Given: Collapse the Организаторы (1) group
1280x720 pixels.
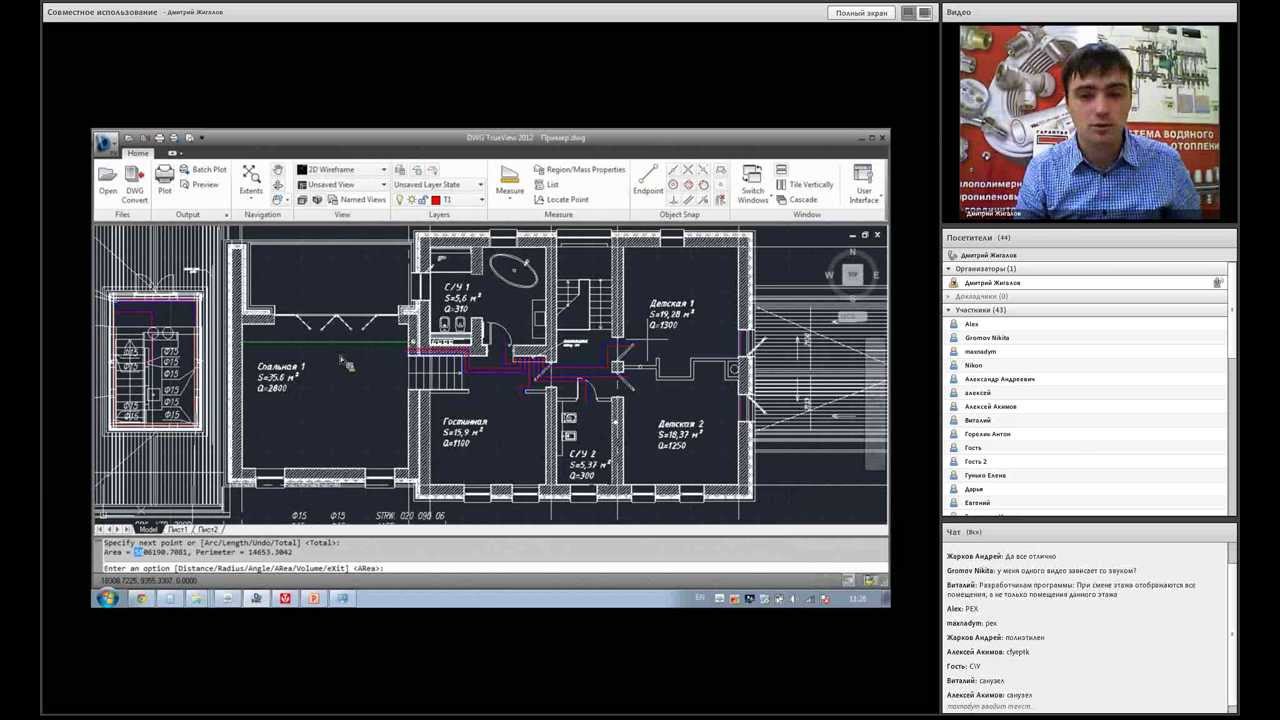Looking at the screenshot, I should pyautogui.click(x=949, y=269).
